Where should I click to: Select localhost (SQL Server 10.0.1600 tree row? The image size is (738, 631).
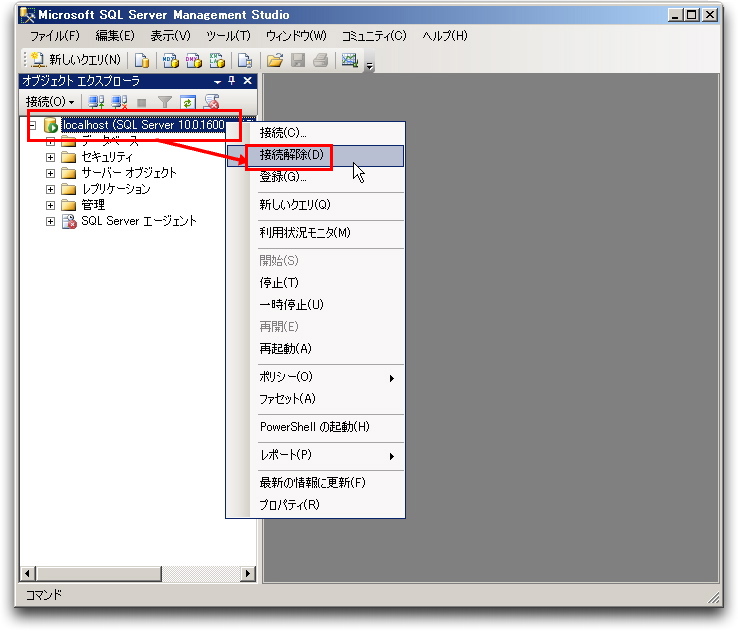pyautogui.click(x=144, y=125)
